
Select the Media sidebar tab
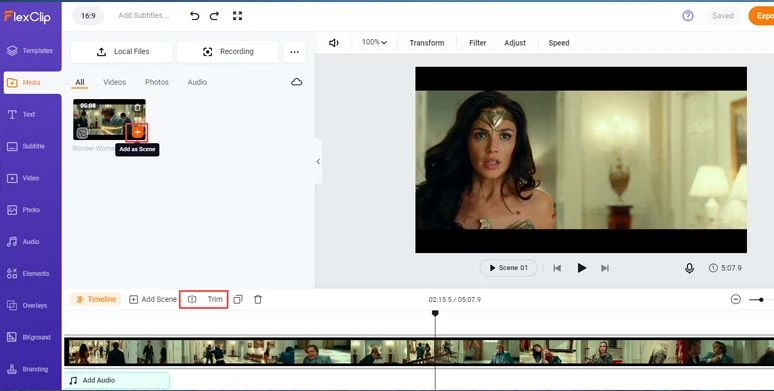coord(32,82)
